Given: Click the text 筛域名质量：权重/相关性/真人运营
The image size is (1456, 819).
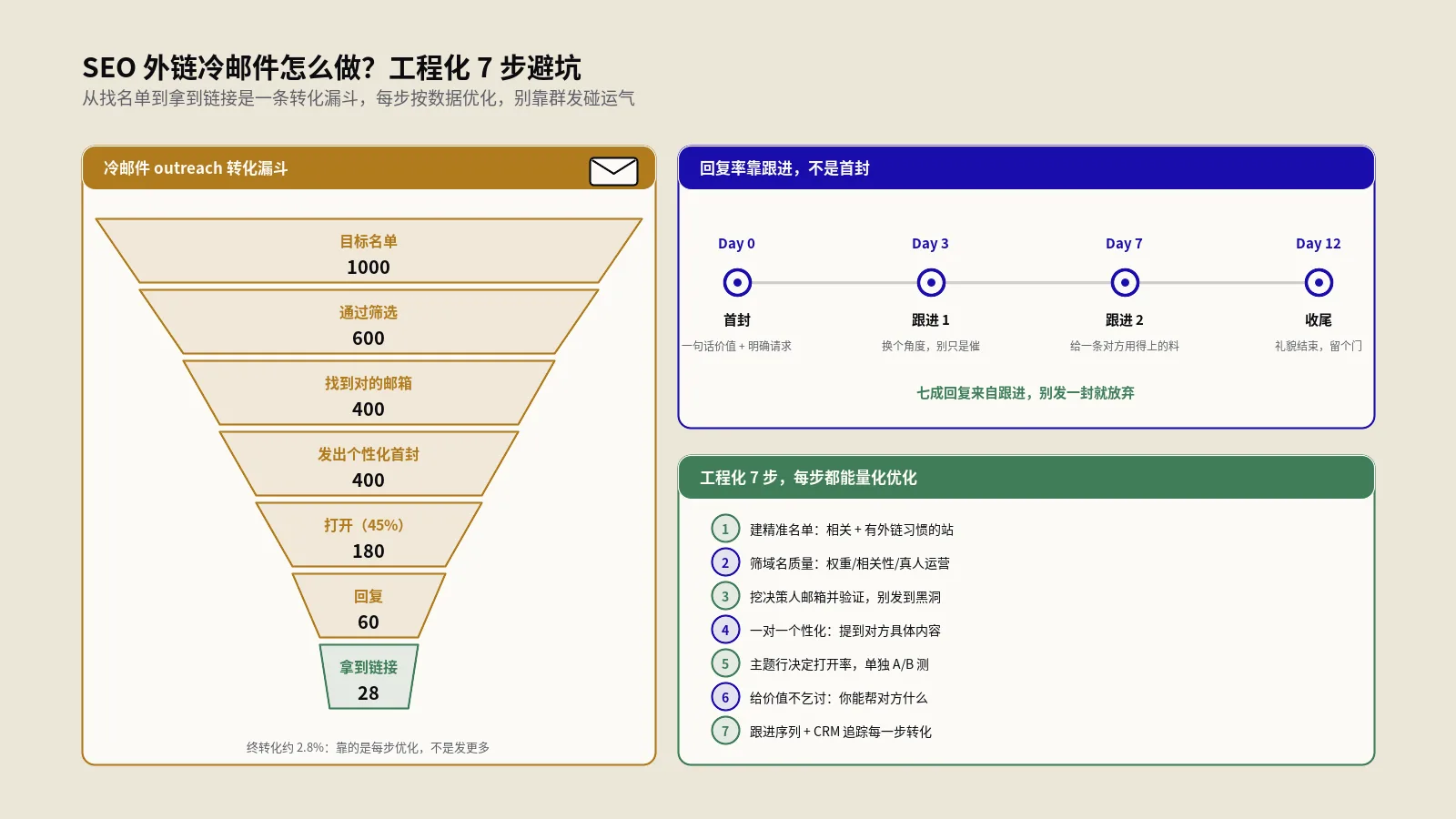Looking at the screenshot, I should tap(850, 563).
